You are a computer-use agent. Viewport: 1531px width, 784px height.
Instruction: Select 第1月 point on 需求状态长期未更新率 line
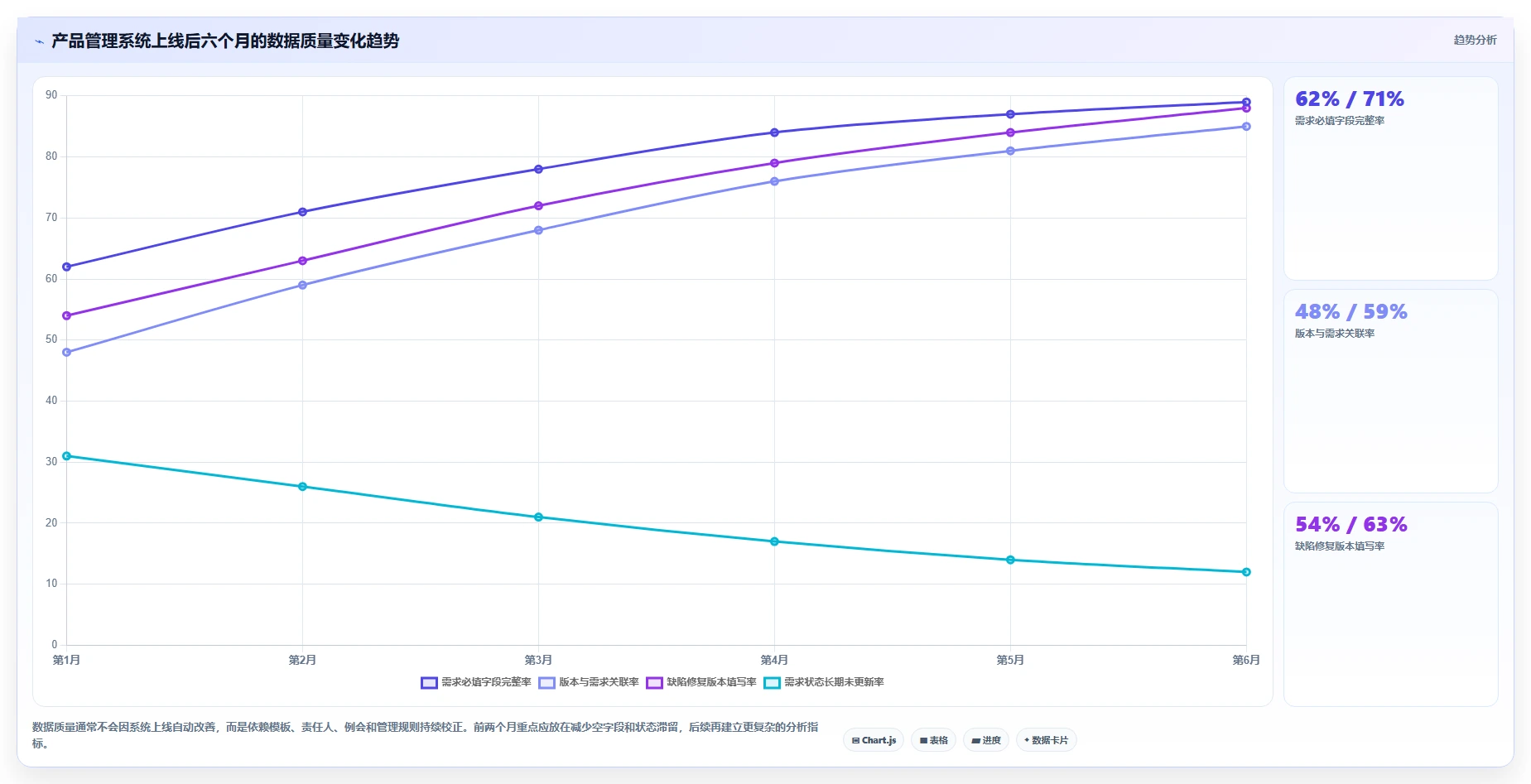coord(66,456)
